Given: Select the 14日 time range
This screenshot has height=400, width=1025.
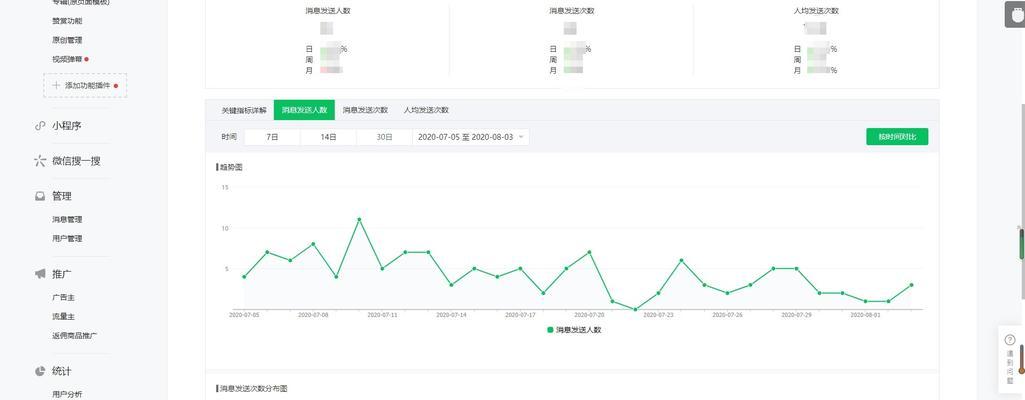Looking at the screenshot, I should (x=328, y=137).
